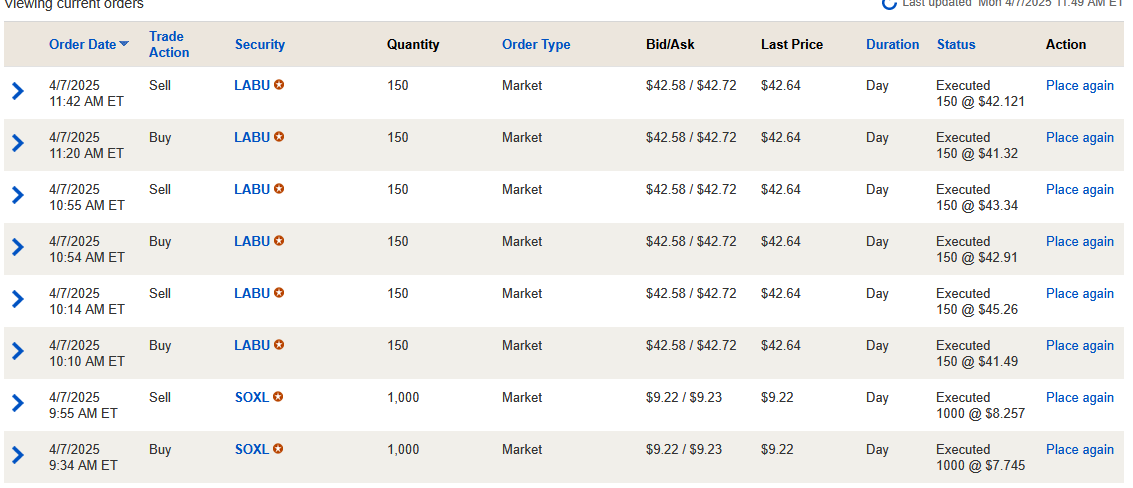The image size is (1133, 488).
Task: Click star icon next to SOXL 9:34 AM buy
Action: 278,449
